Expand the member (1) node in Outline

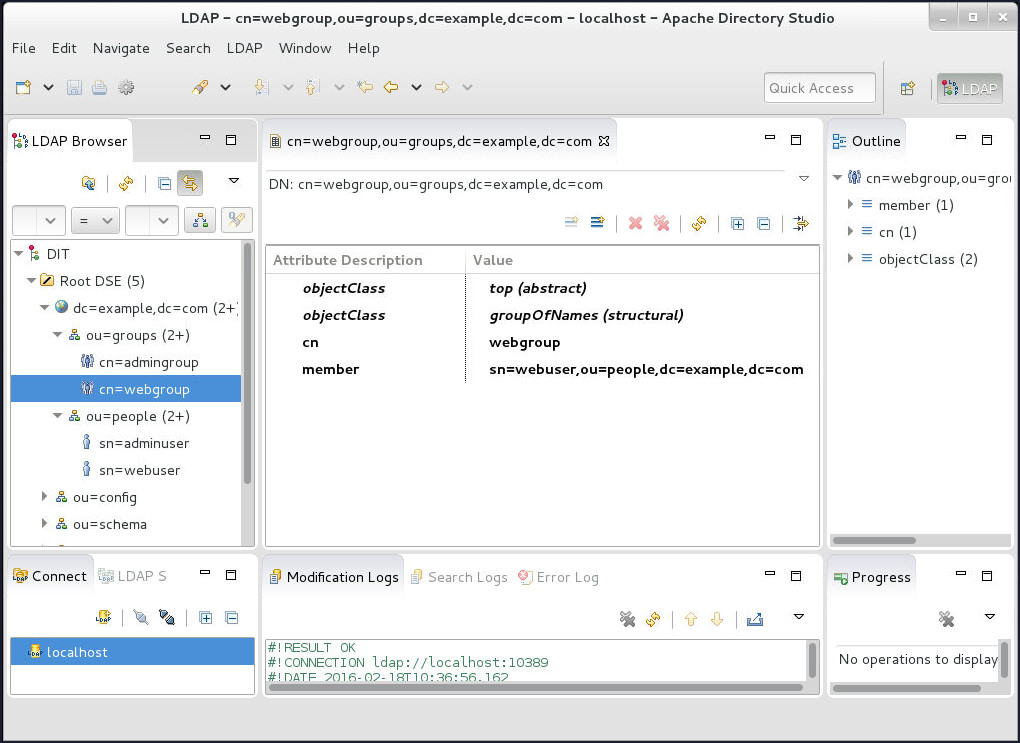(850, 205)
